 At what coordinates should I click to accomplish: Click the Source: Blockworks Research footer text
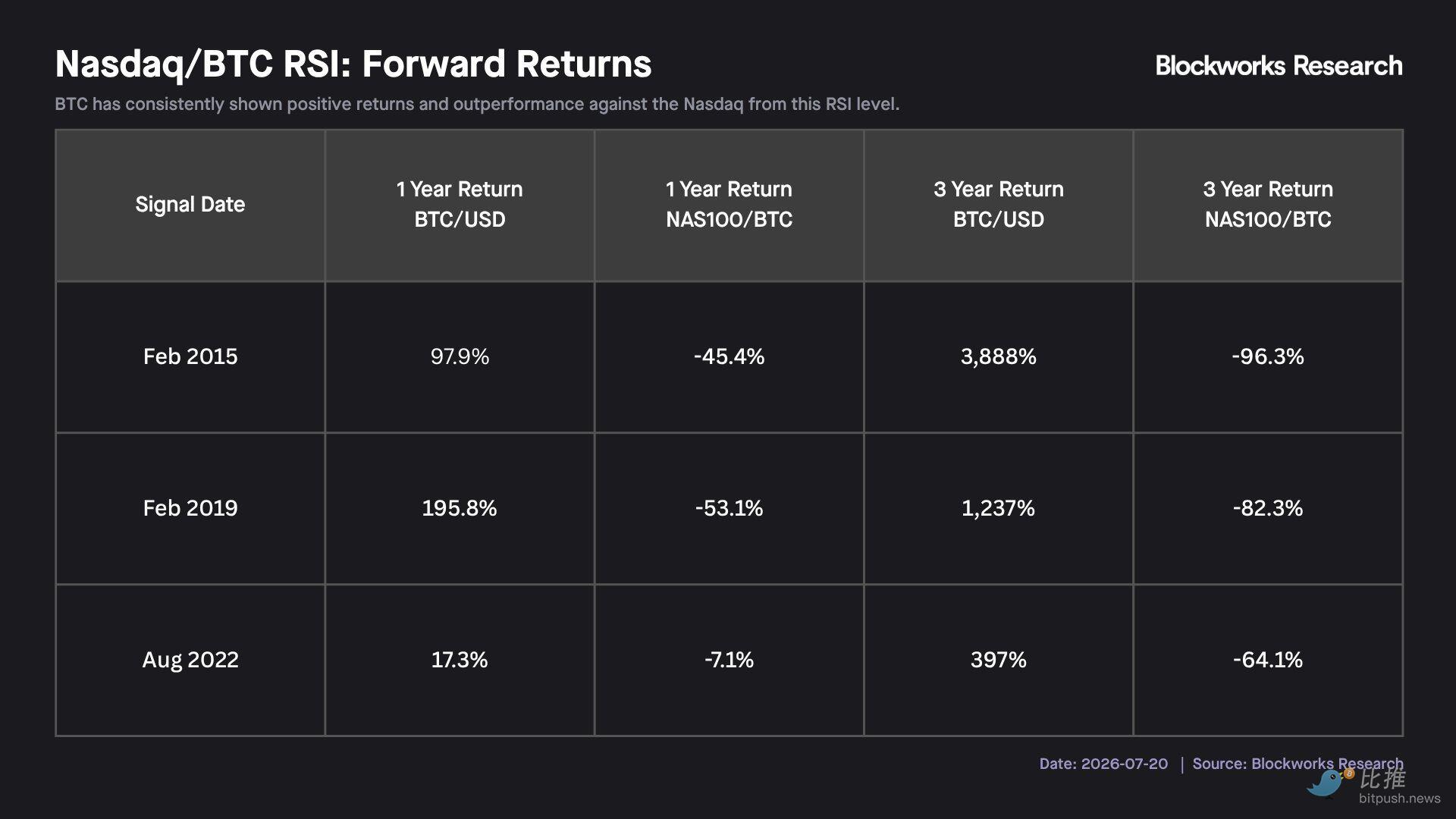(x=1298, y=764)
